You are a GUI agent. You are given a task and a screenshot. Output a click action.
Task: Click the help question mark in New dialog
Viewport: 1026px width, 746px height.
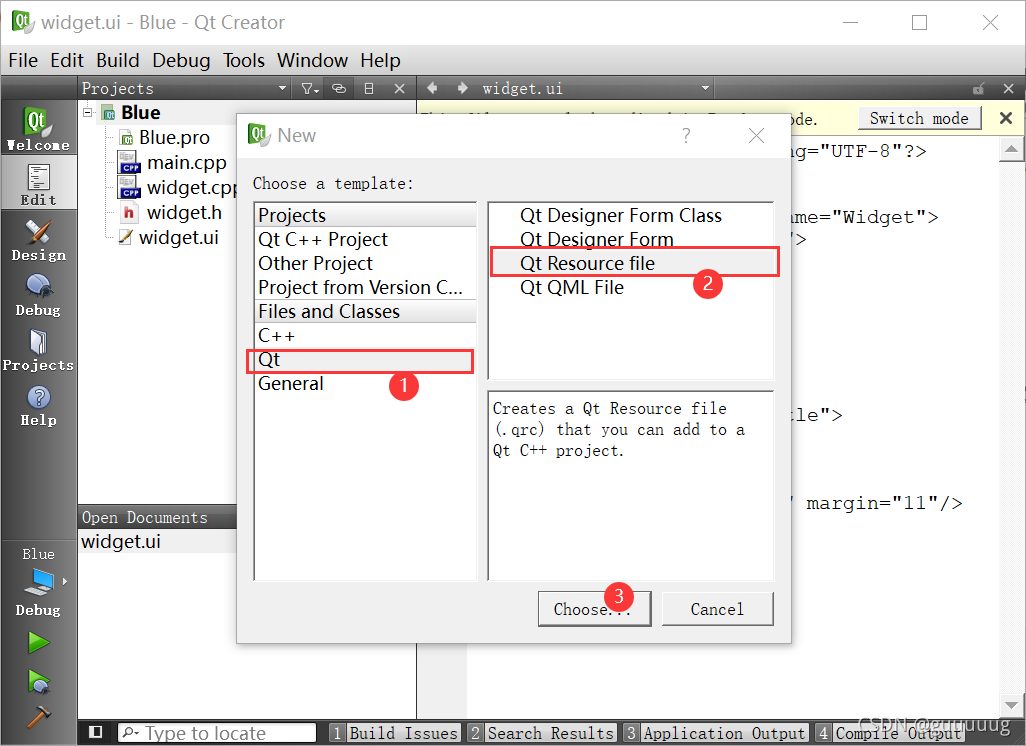[x=686, y=135]
